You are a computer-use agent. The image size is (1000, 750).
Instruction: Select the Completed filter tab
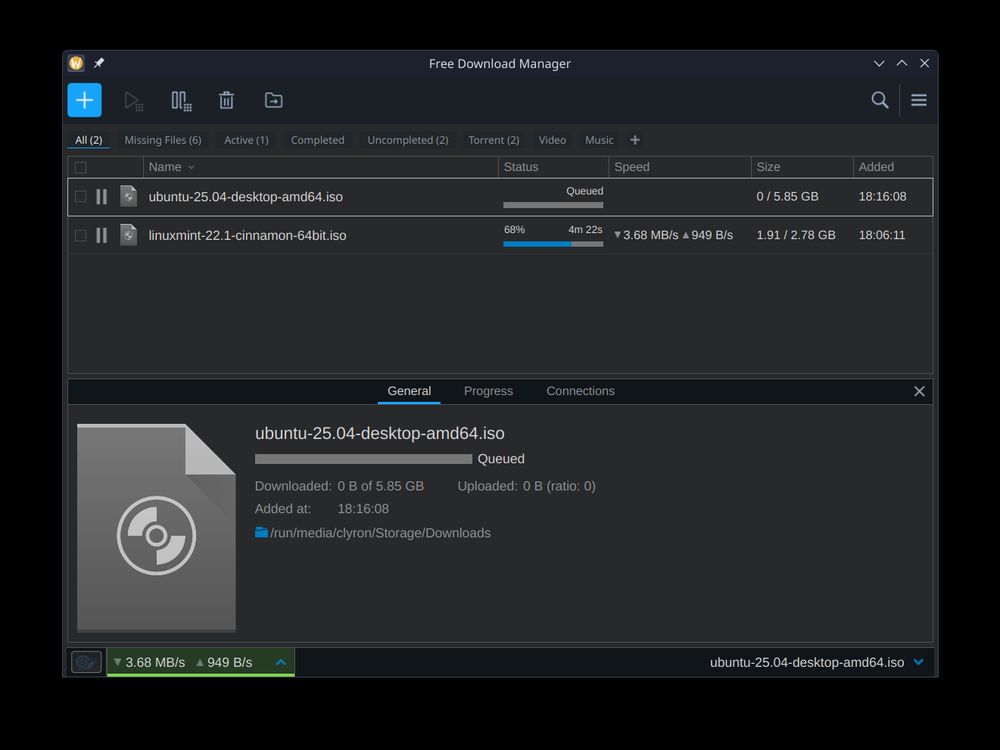click(x=318, y=140)
